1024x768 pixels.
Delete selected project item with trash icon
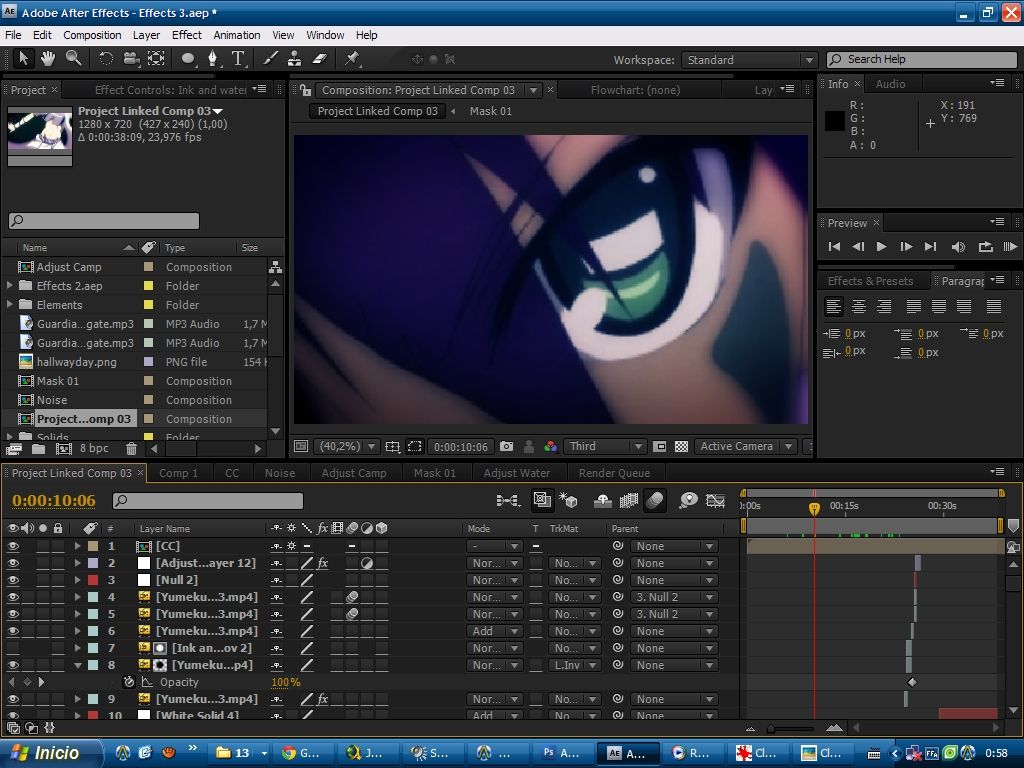(131, 449)
